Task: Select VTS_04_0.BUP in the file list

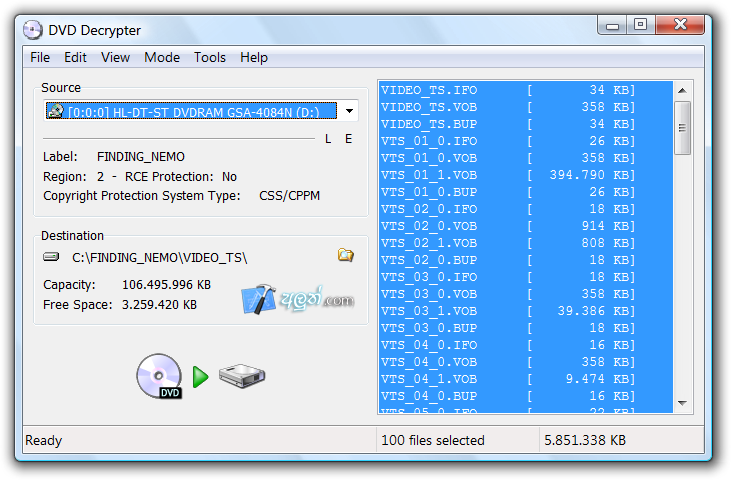Action: [526, 396]
